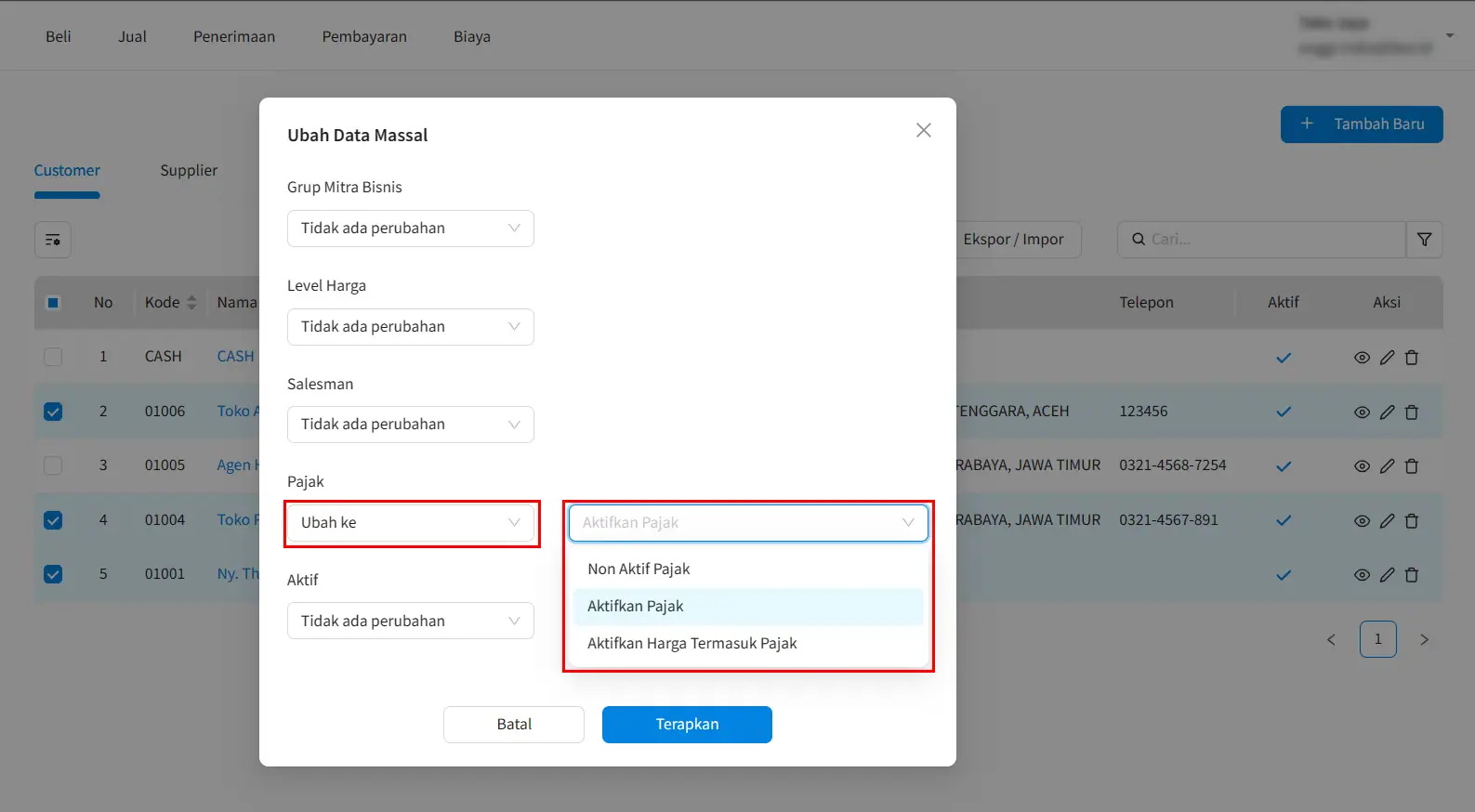Uncheck the row 01004 checkbox
This screenshot has height=812, width=1475.
pos(53,519)
